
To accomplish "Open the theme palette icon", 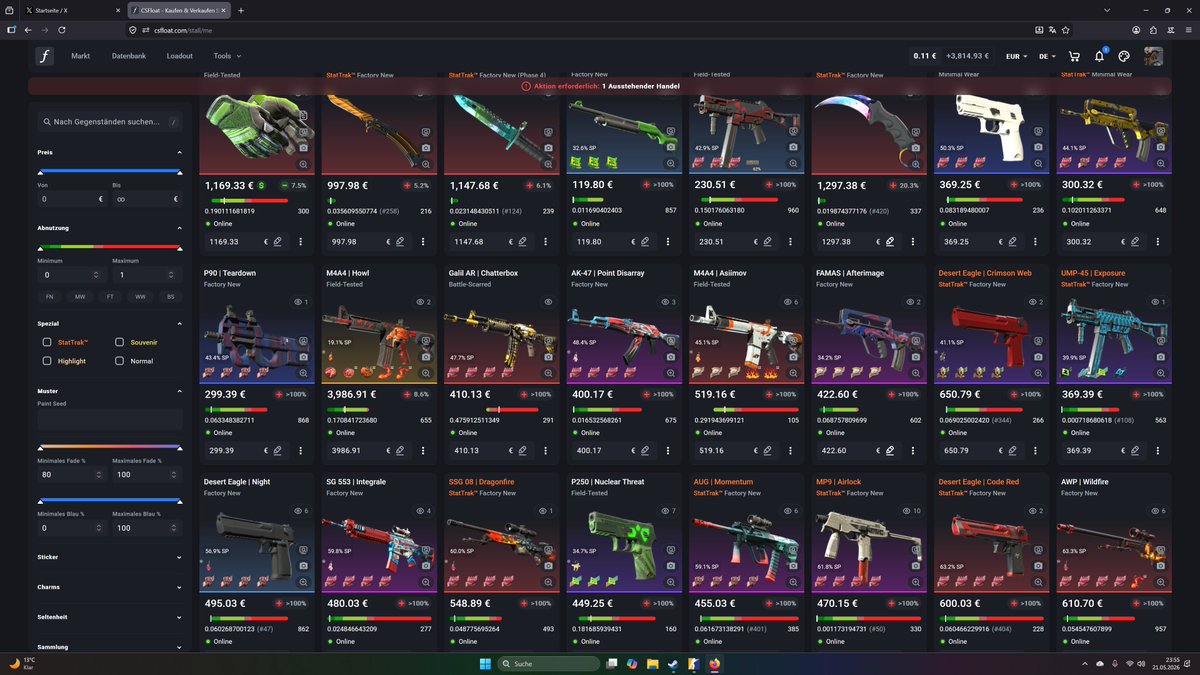I will 1124,56.
